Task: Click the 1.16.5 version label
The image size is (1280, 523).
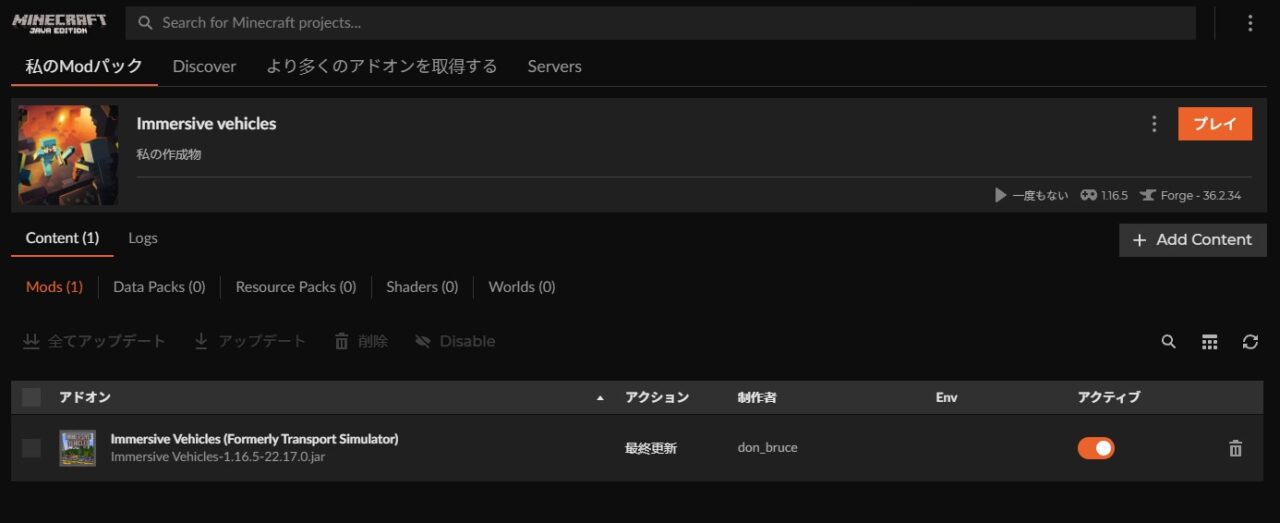Action: [x=1114, y=195]
